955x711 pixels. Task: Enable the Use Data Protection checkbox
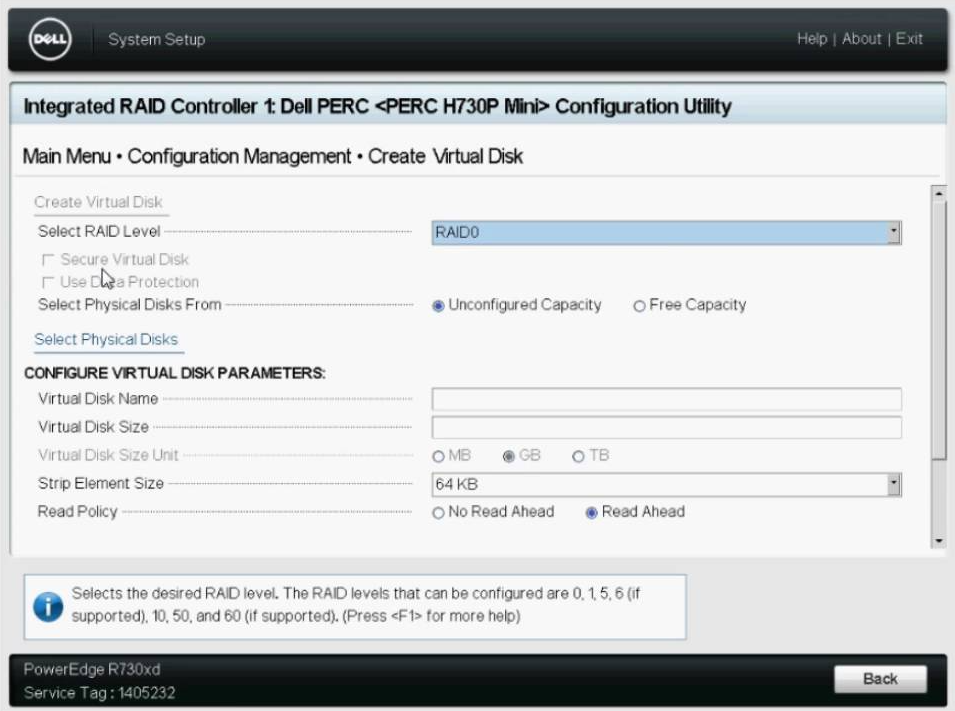pyautogui.click(x=48, y=283)
